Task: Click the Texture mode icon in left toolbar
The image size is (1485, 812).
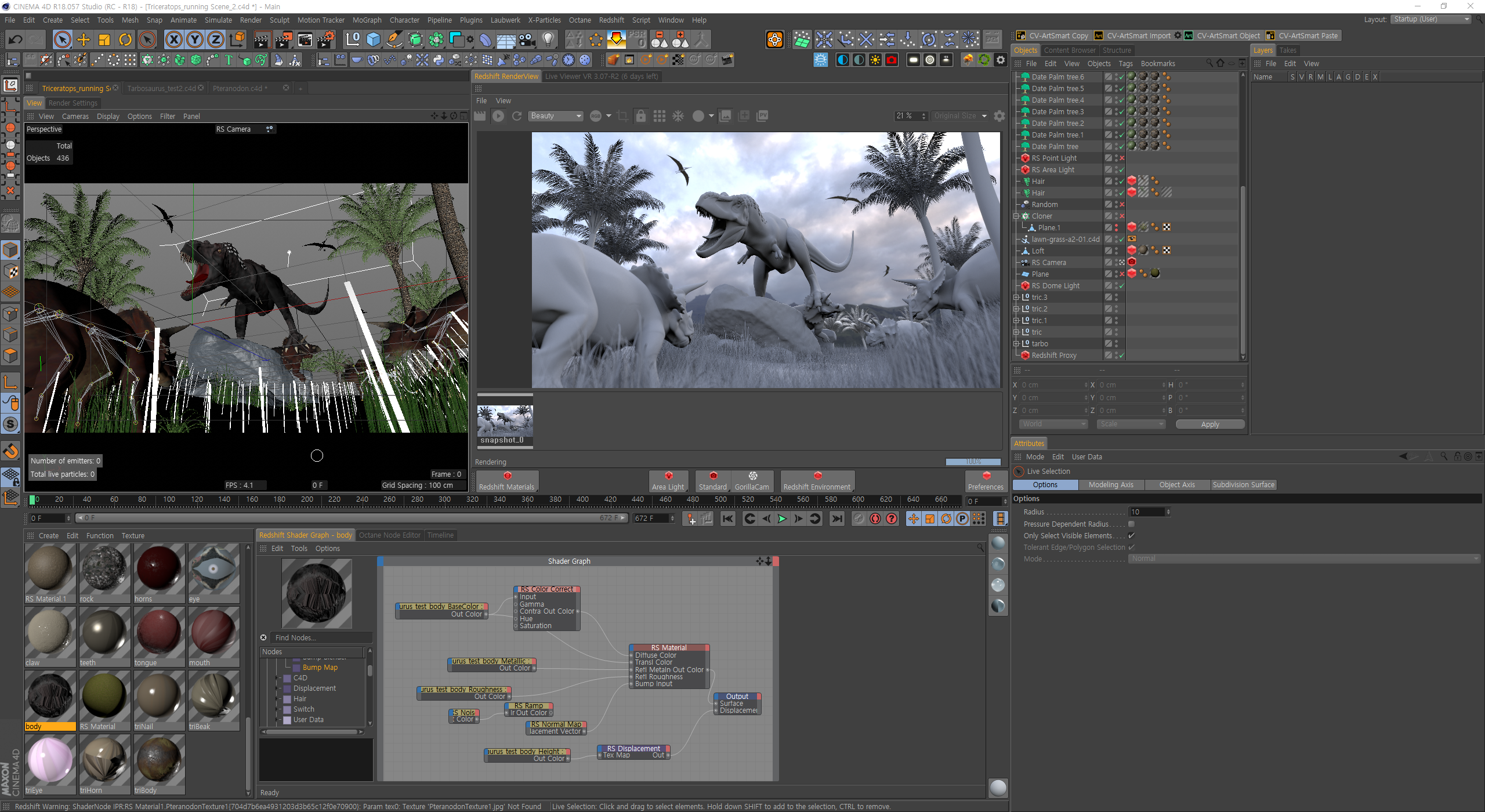Action: 11,271
